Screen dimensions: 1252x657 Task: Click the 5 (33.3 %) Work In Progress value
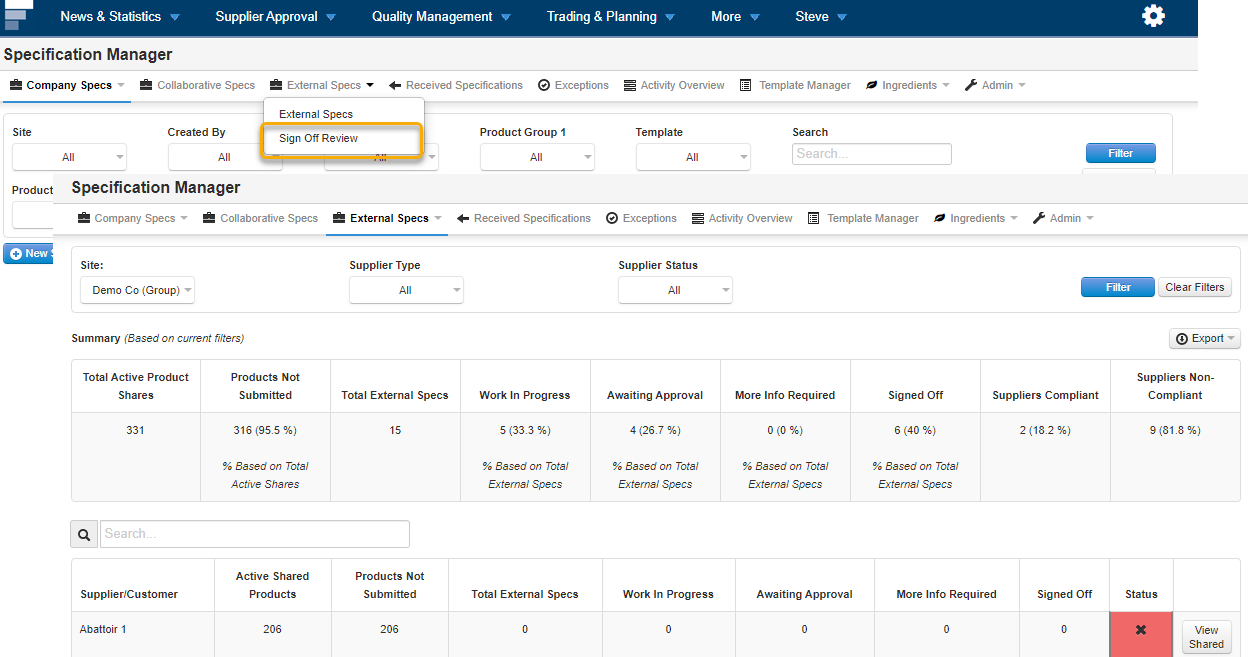pos(525,430)
